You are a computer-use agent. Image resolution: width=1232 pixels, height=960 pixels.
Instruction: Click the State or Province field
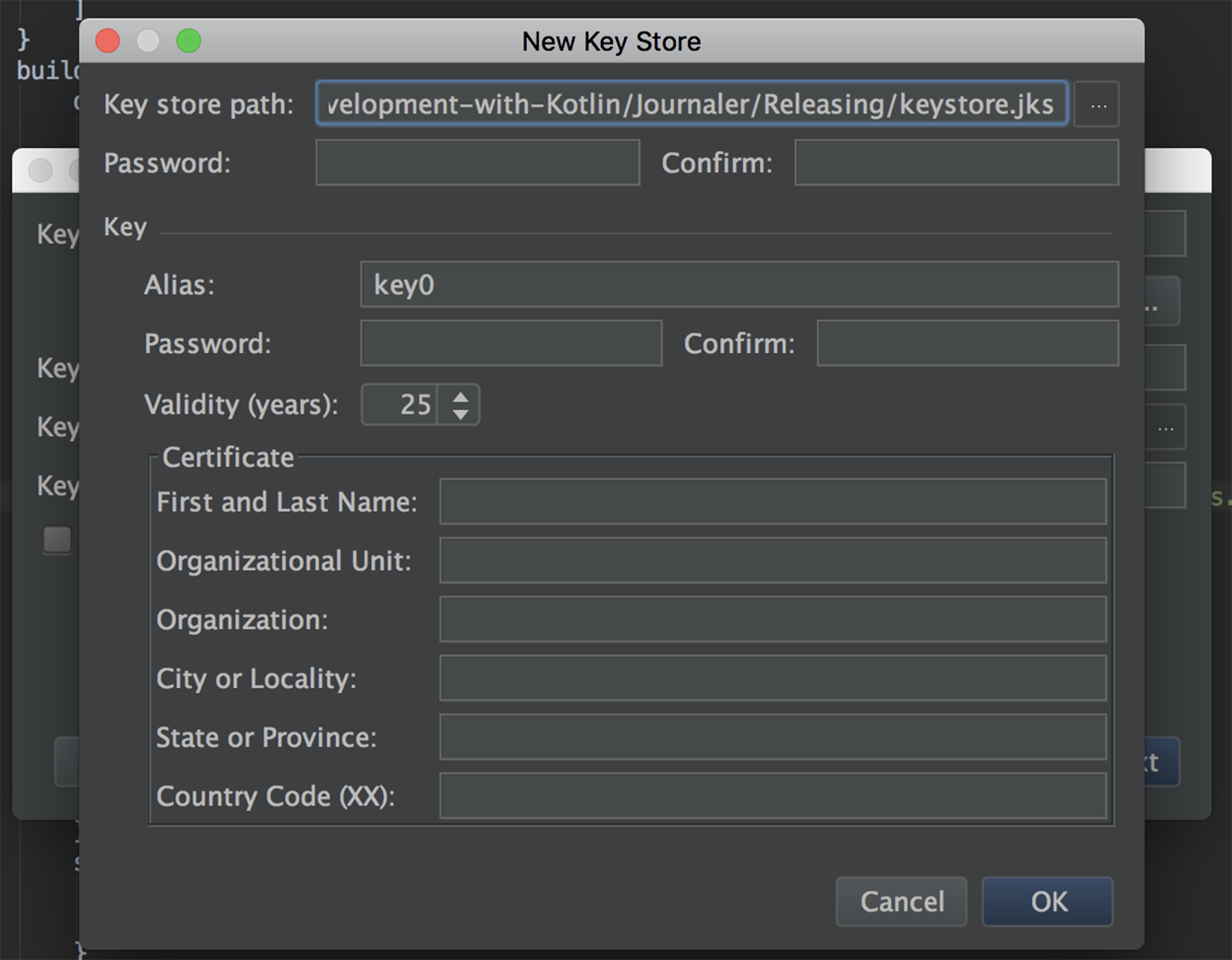[773, 738]
